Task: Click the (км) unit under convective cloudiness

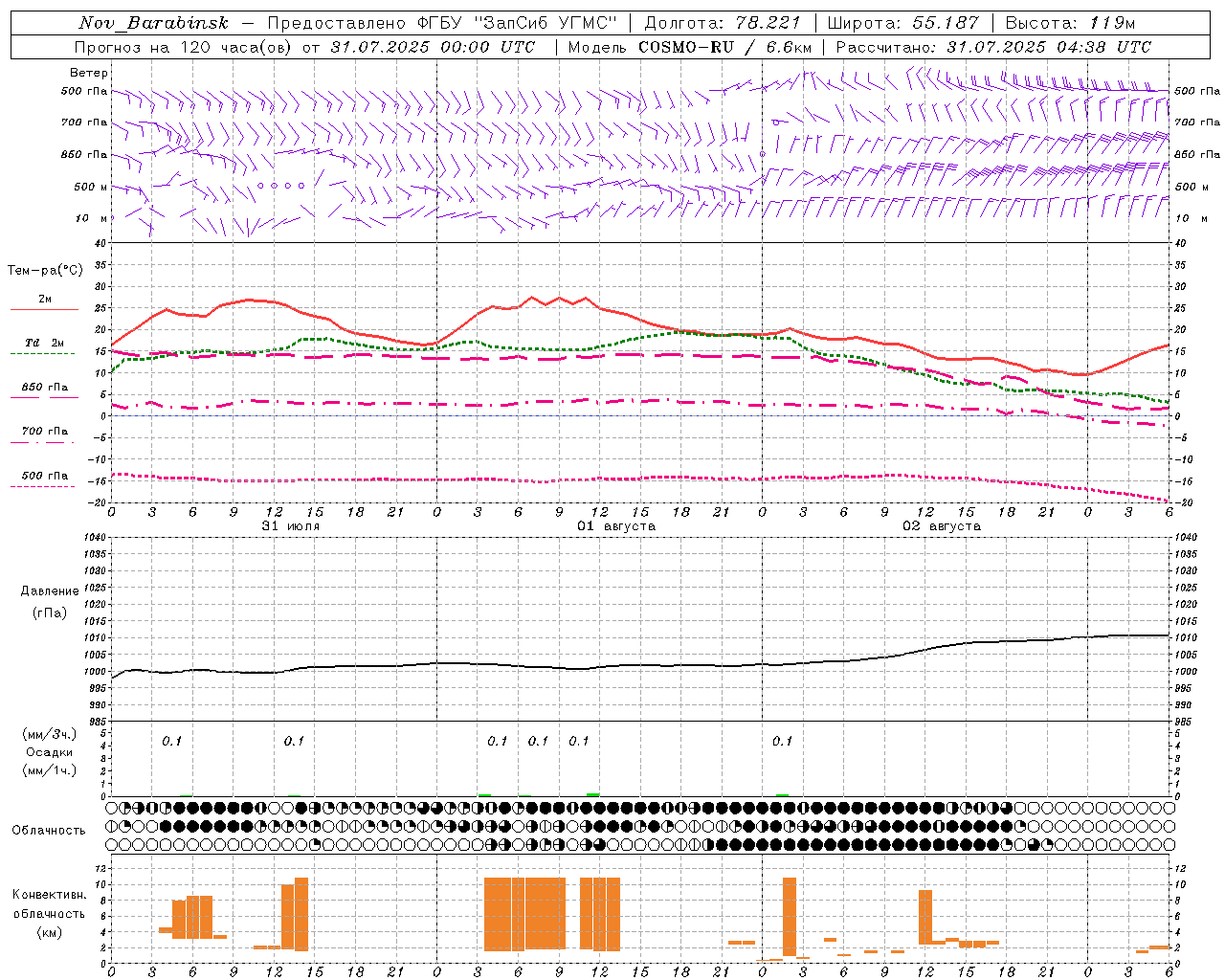Action: (x=49, y=932)
